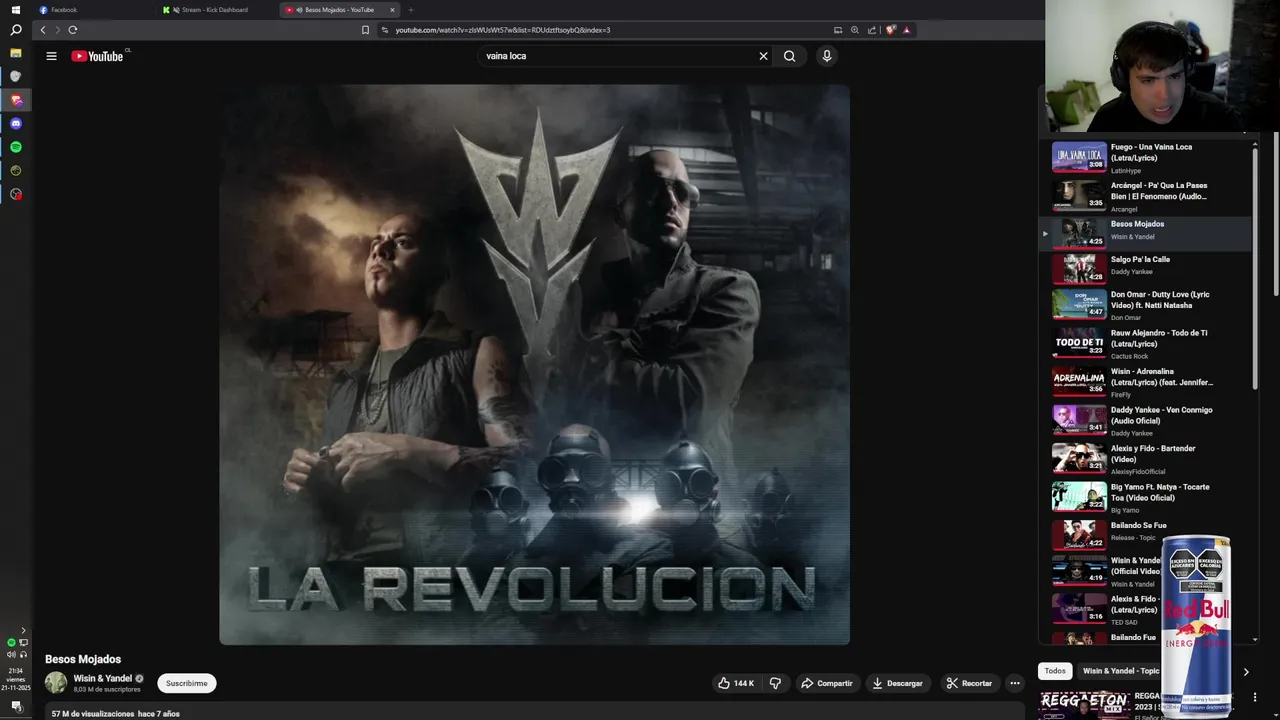
Task: Select Wisin & Yandel - Topic chip
Action: point(1121,671)
